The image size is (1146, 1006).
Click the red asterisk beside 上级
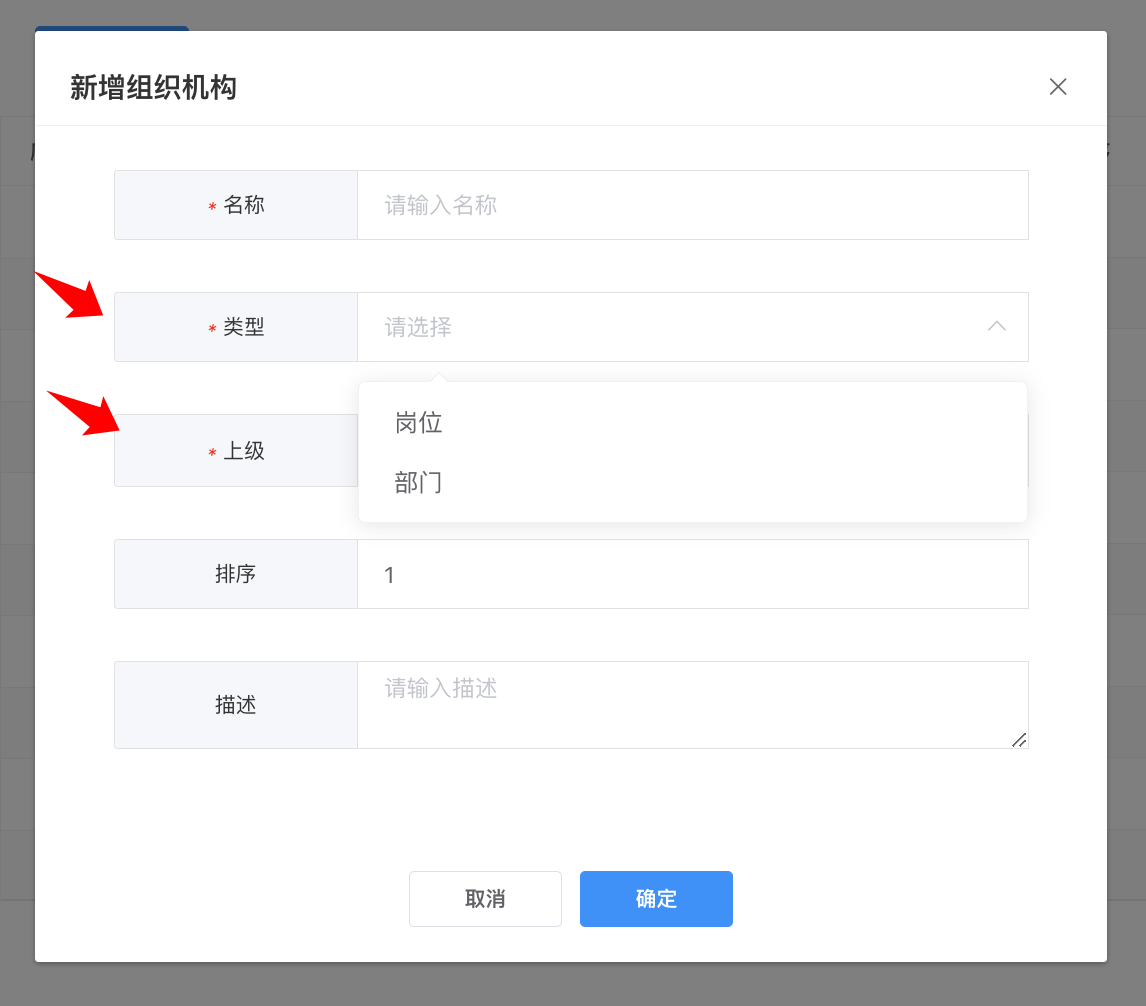point(212,453)
